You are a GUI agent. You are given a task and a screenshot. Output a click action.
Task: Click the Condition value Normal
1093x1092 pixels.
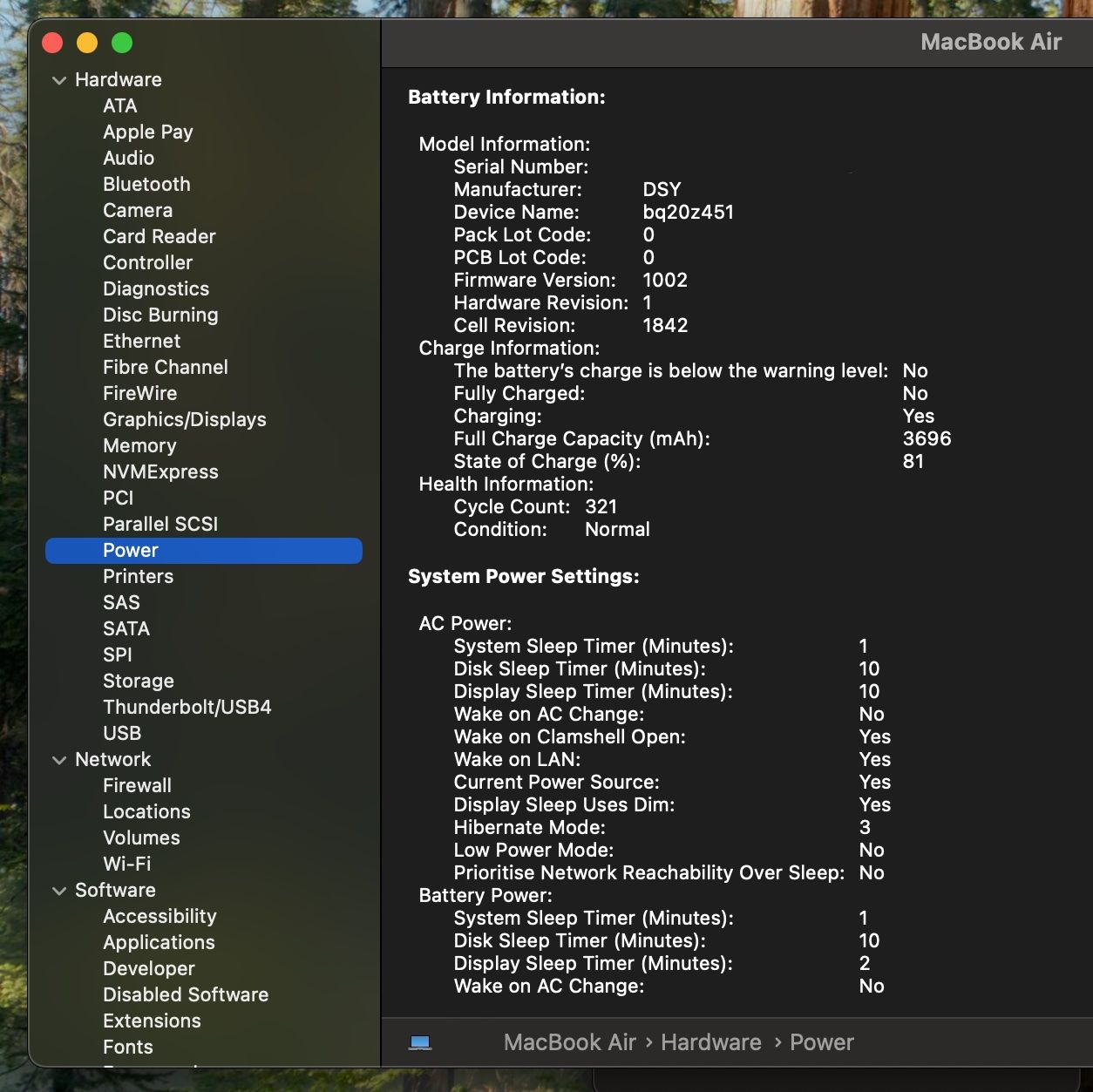coord(617,530)
